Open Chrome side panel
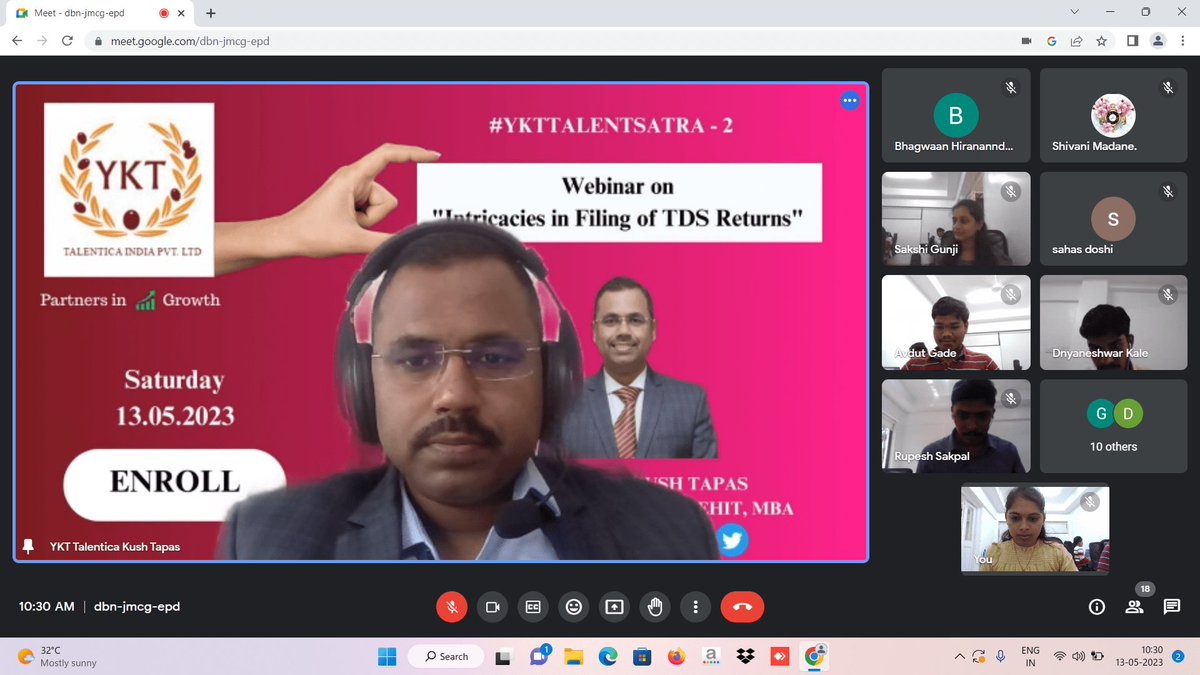Image resolution: width=1200 pixels, height=675 pixels. [x=1133, y=41]
